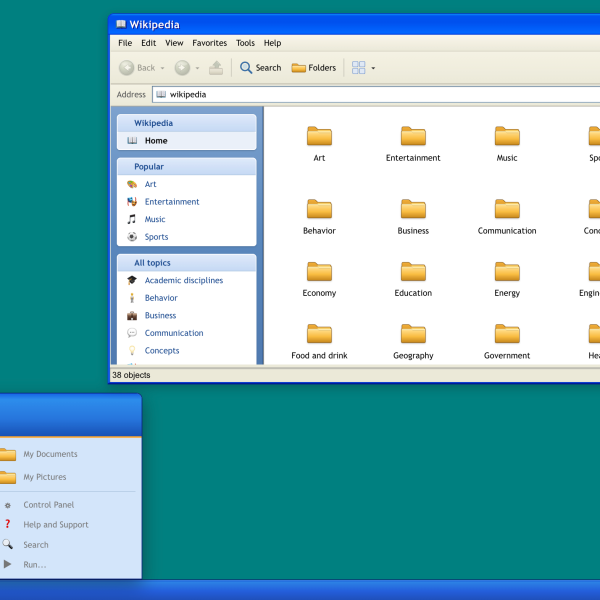Click the Academic disciplines link
Viewport: 600px width, 600px height.
pos(184,280)
